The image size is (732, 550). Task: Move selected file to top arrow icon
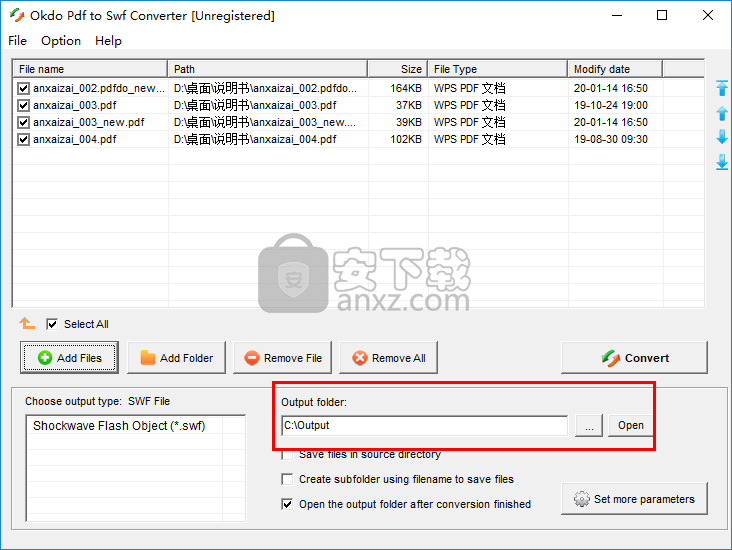722,88
